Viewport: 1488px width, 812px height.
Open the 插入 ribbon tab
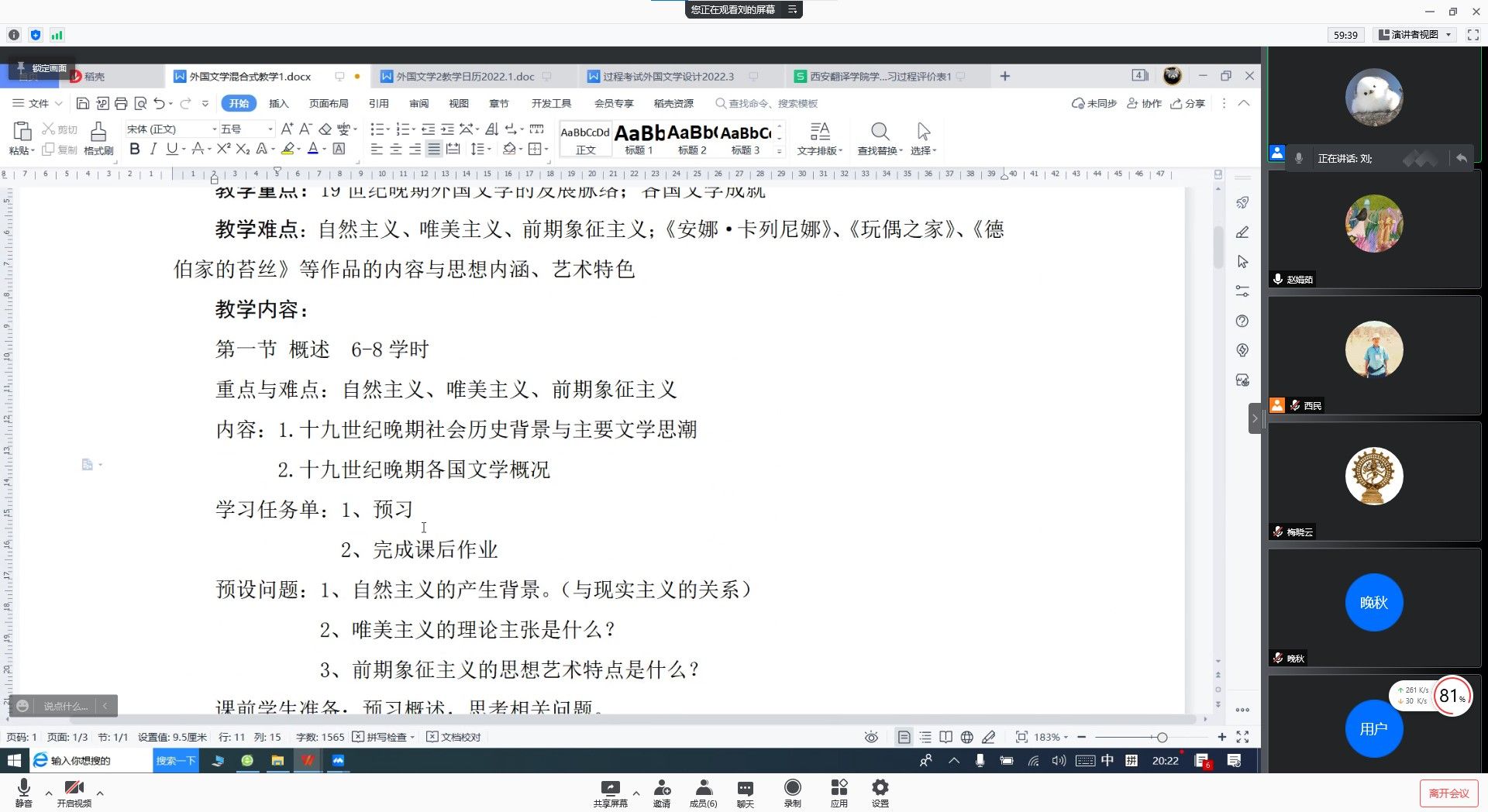point(278,103)
